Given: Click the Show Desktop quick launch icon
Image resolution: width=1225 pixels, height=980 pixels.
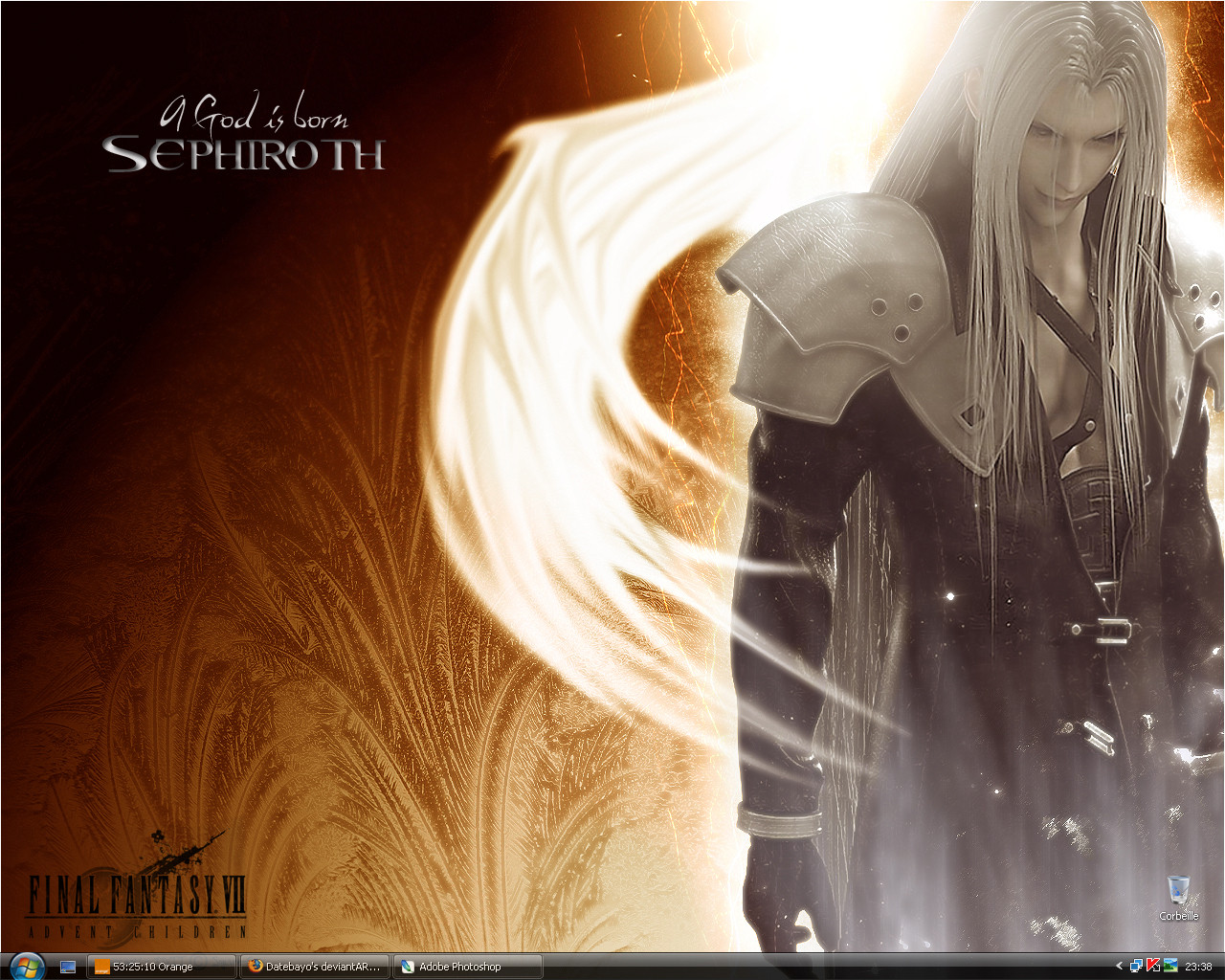Looking at the screenshot, I should coord(68,967).
